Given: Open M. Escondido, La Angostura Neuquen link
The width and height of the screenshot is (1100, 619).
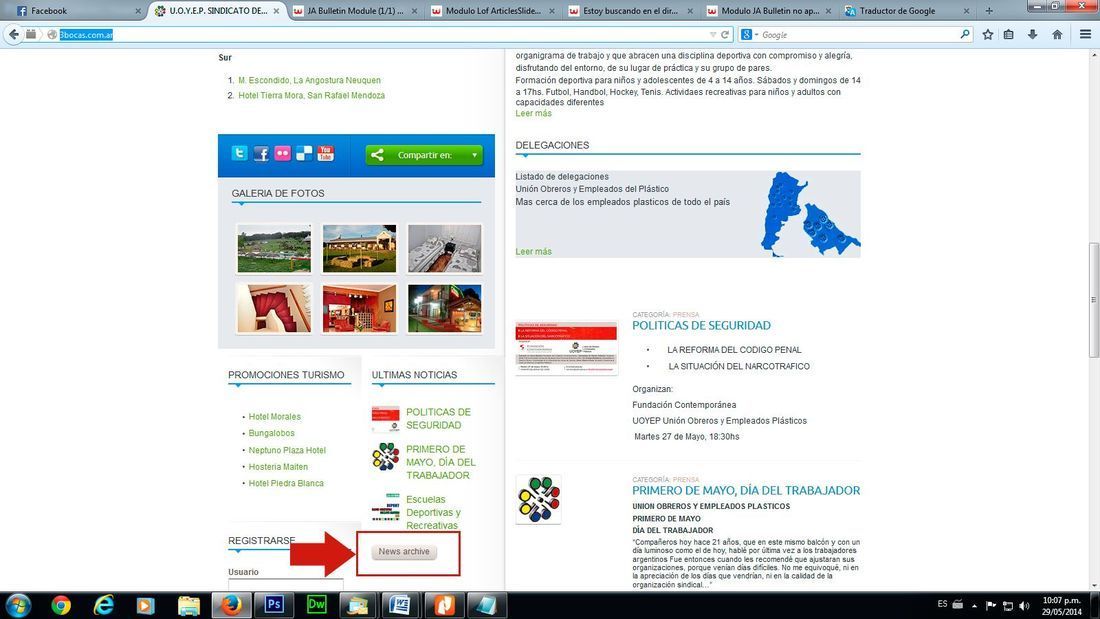Looking at the screenshot, I should (309, 81).
